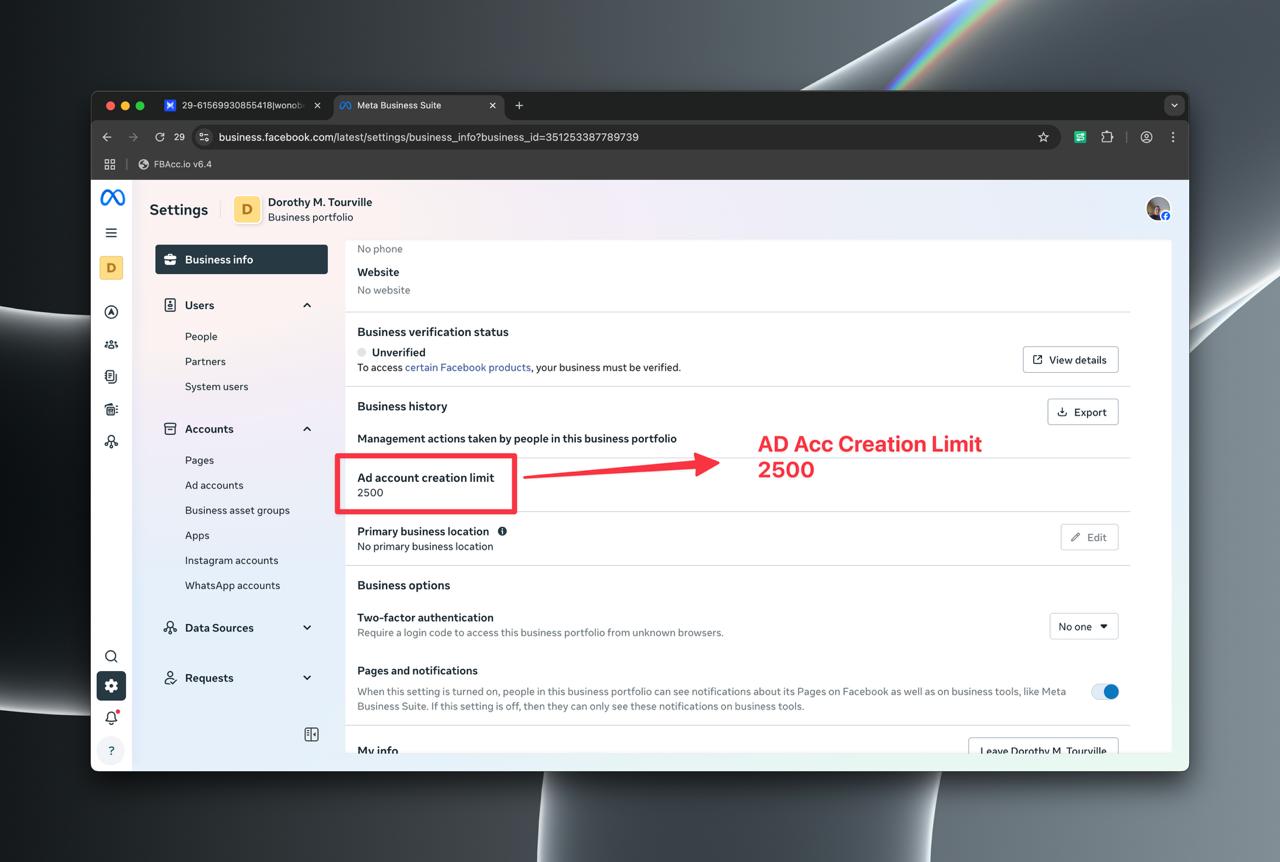Collapse the settings panel icon
Viewport: 1280px width, 862px height.
(311, 735)
